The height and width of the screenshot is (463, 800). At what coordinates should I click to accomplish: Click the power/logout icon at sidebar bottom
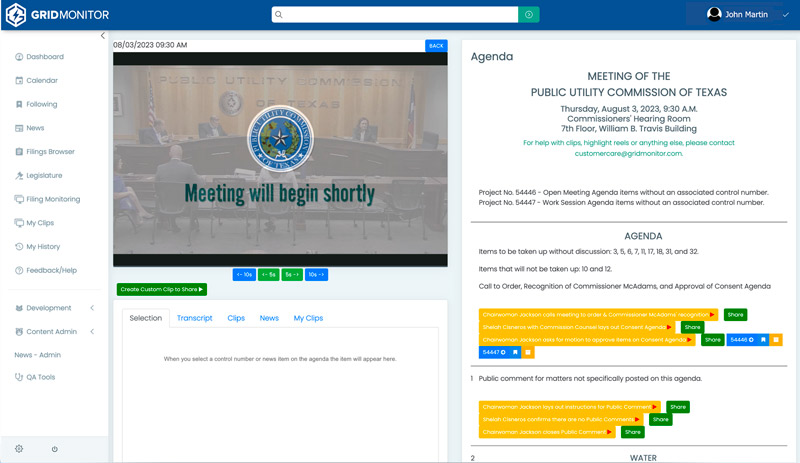coord(55,449)
